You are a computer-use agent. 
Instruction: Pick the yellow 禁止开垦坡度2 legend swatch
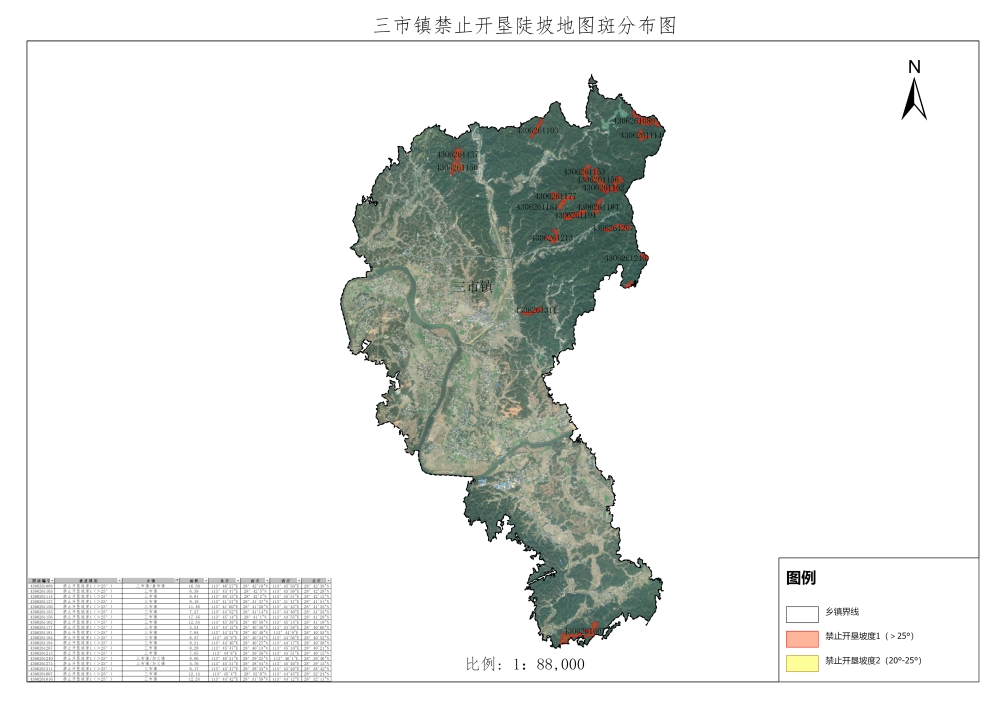coord(801,661)
